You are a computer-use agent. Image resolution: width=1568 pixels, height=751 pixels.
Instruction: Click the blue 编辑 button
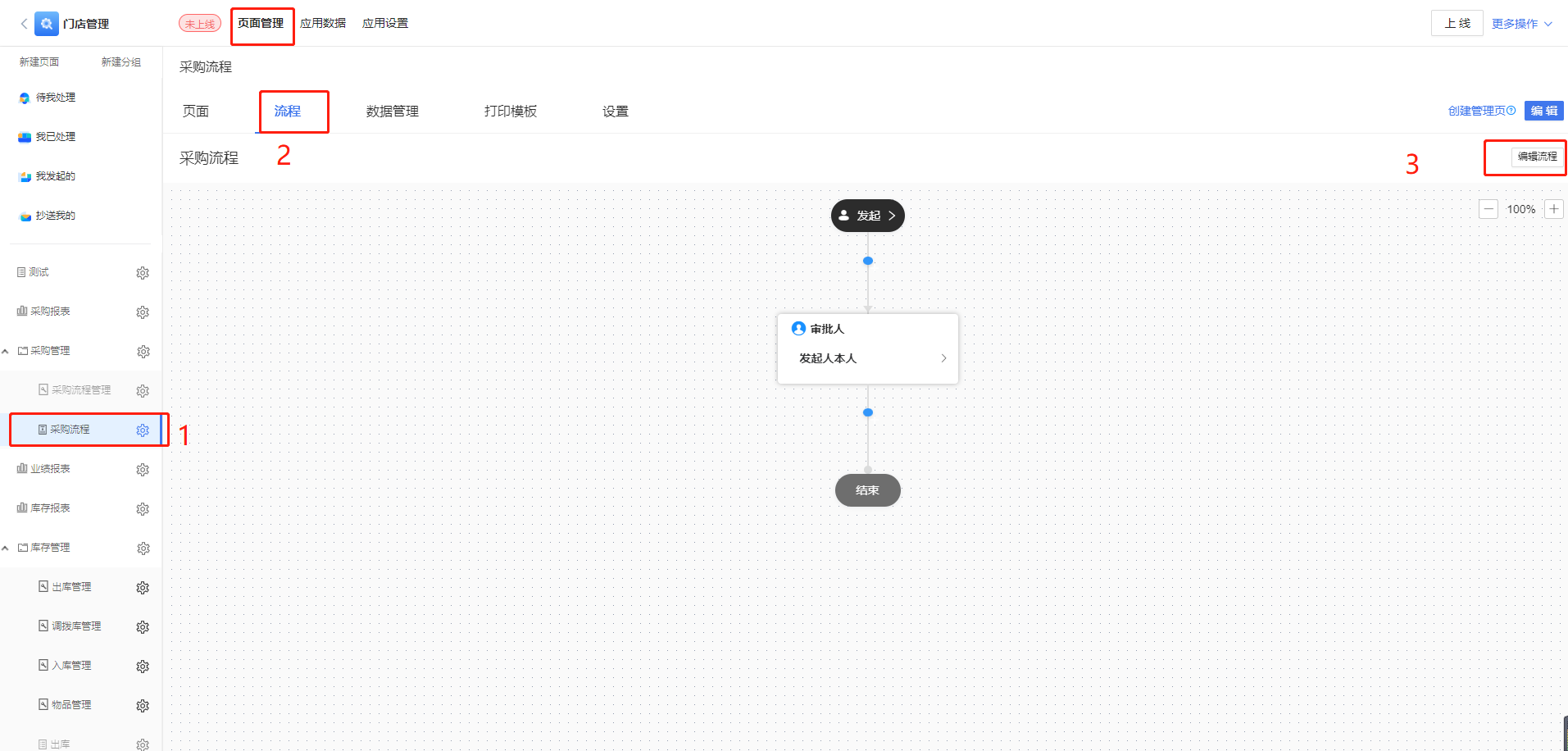(x=1544, y=111)
